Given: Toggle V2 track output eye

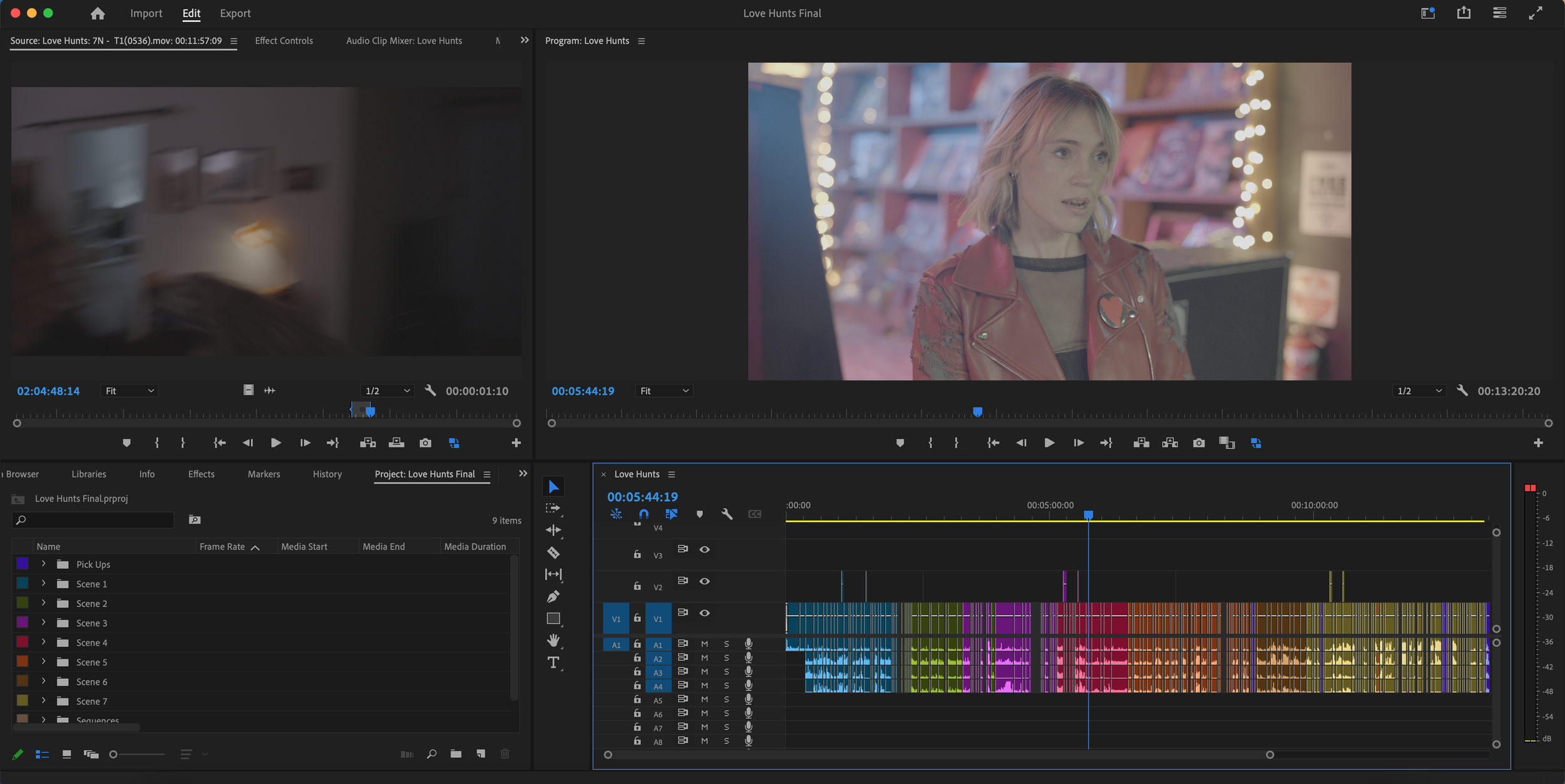Looking at the screenshot, I should tap(704, 581).
